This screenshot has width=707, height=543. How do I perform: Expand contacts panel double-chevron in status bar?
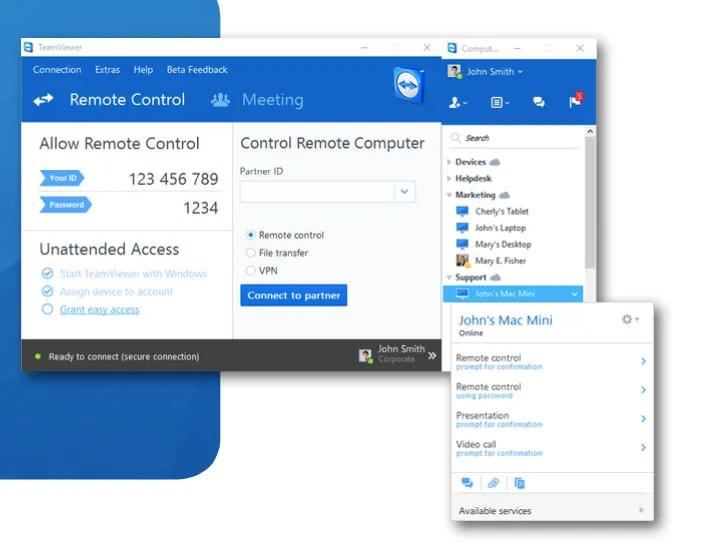click(x=432, y=355)
